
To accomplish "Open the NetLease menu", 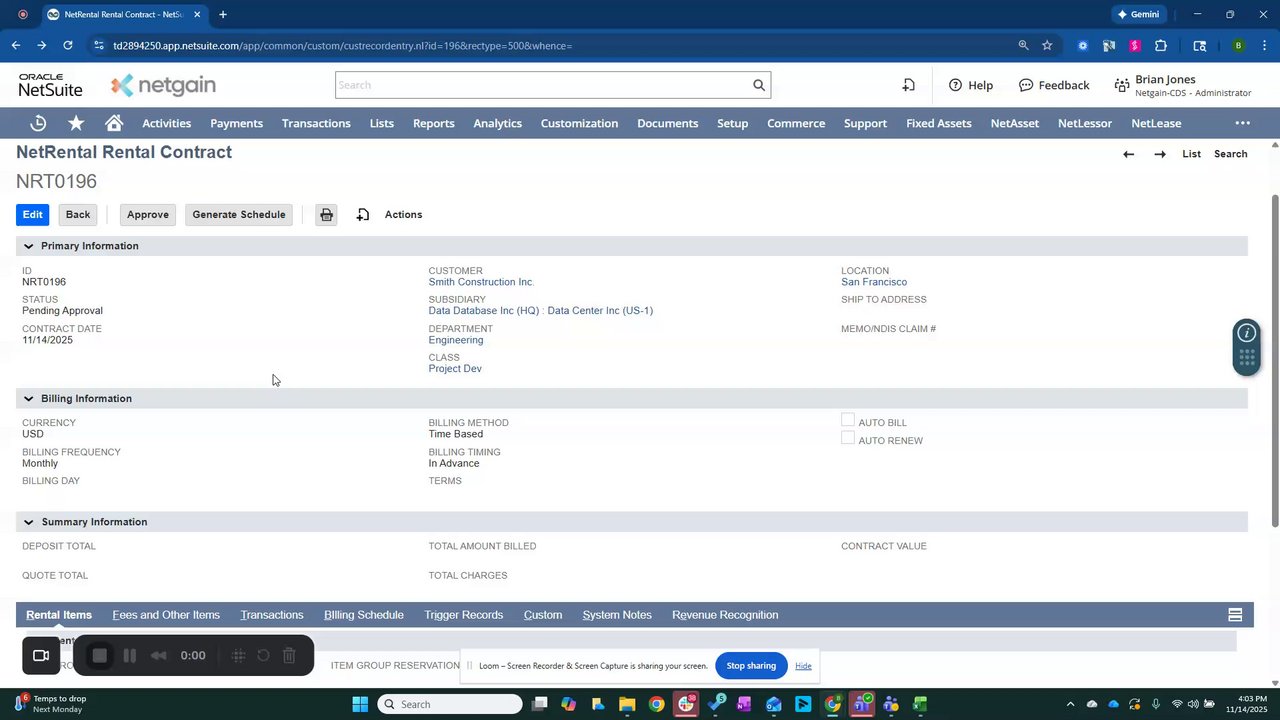I will (1156, 123).
